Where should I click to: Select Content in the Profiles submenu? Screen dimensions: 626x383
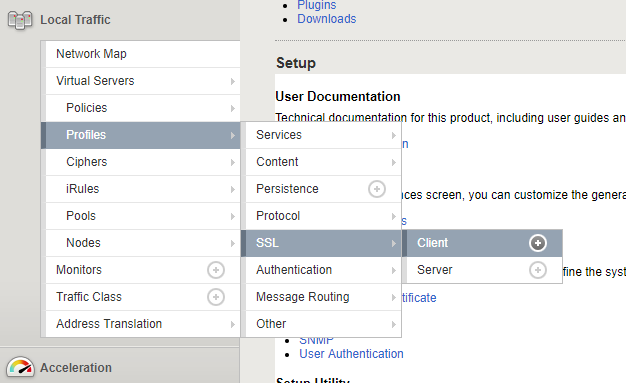click(x=323, y=162)
